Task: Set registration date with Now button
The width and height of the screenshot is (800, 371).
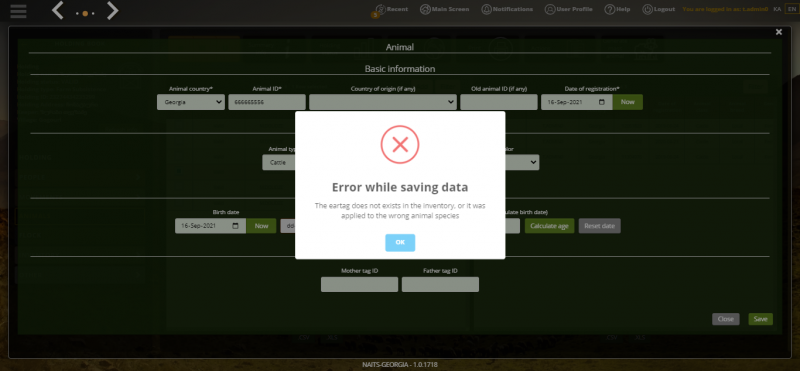Action: pos(628,102)
